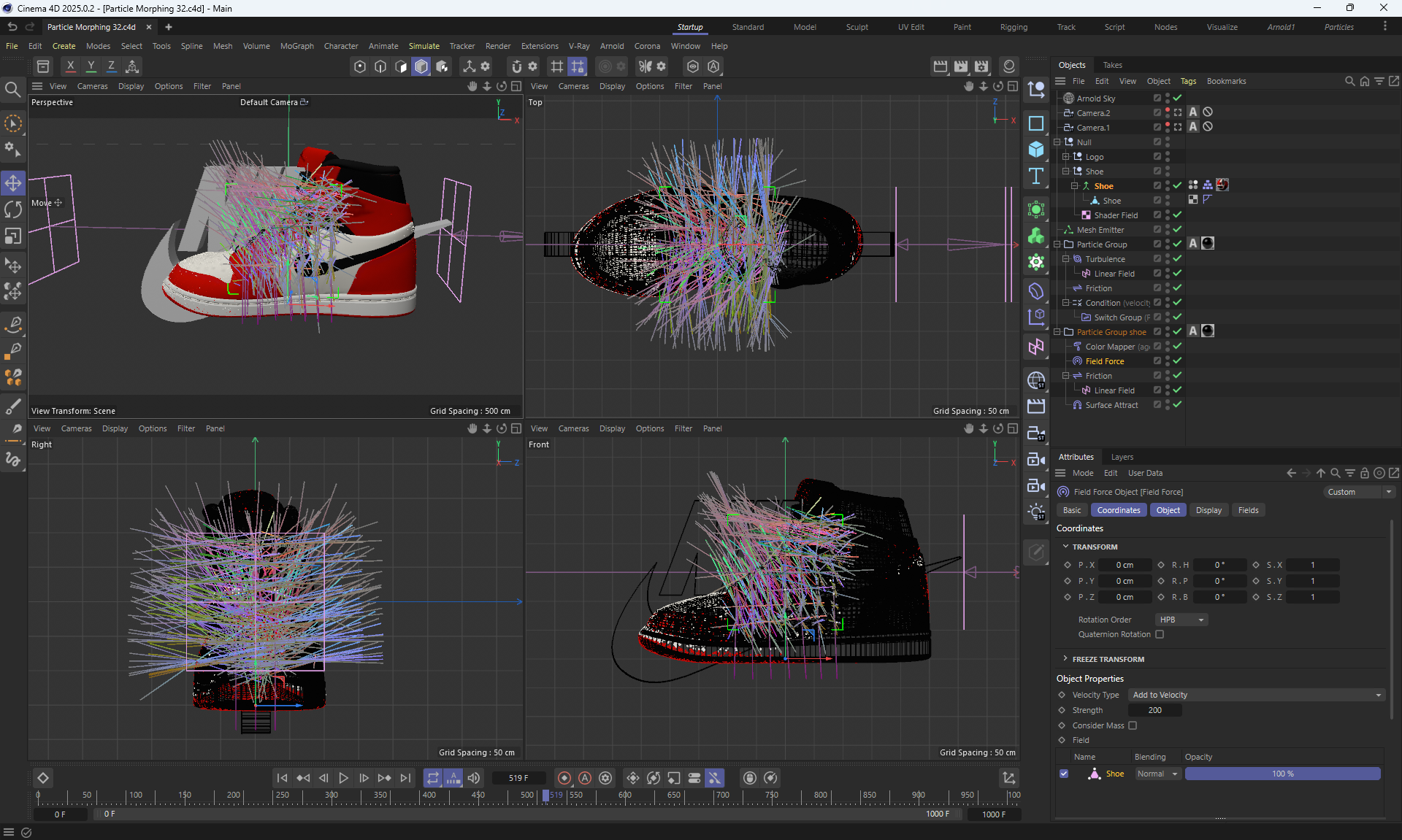Toggle the Quaternion Rotation checkbox
1402x840 pixels.
tap(1160, 634)
